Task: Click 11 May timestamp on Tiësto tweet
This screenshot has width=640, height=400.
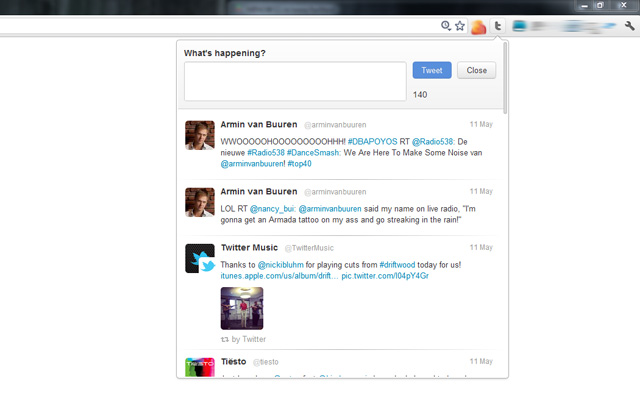Action: pos(481,361)
